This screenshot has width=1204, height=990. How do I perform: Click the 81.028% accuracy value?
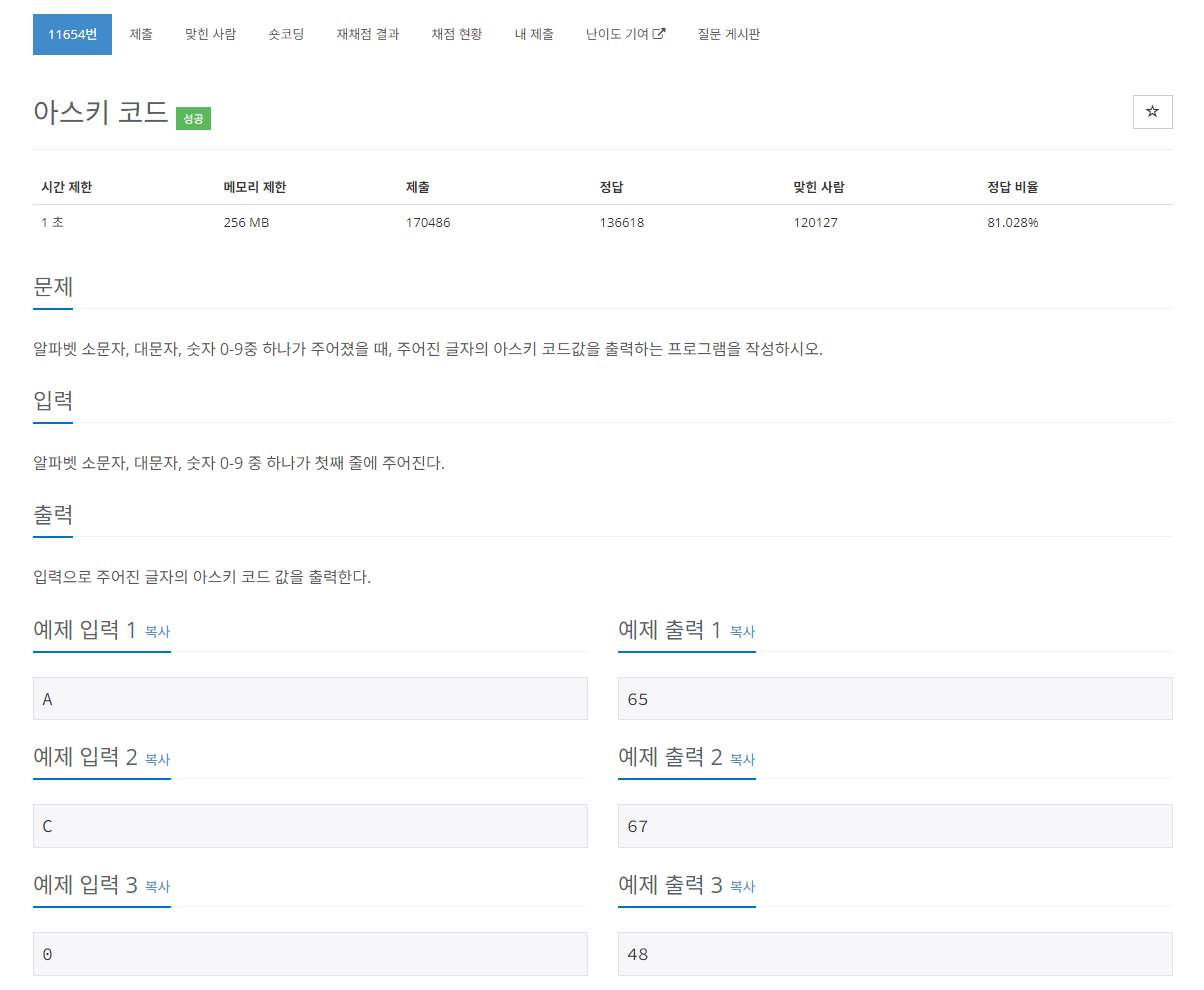tap(1013, 222)
